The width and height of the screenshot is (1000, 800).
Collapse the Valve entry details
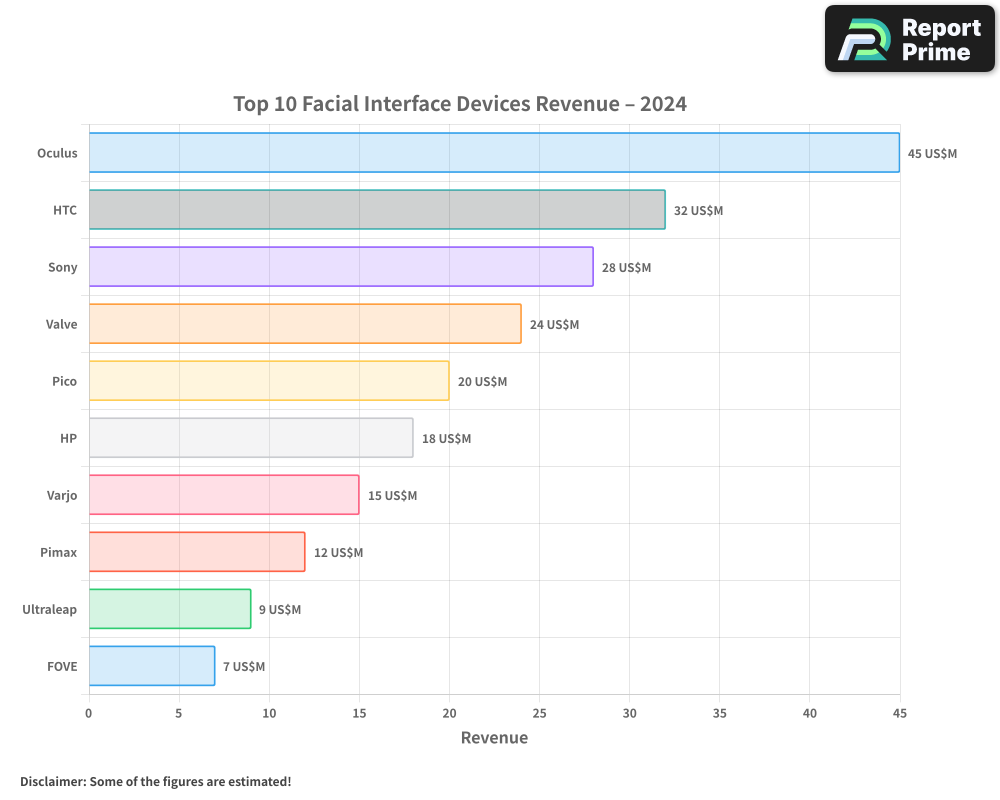[x=305, y=324]
